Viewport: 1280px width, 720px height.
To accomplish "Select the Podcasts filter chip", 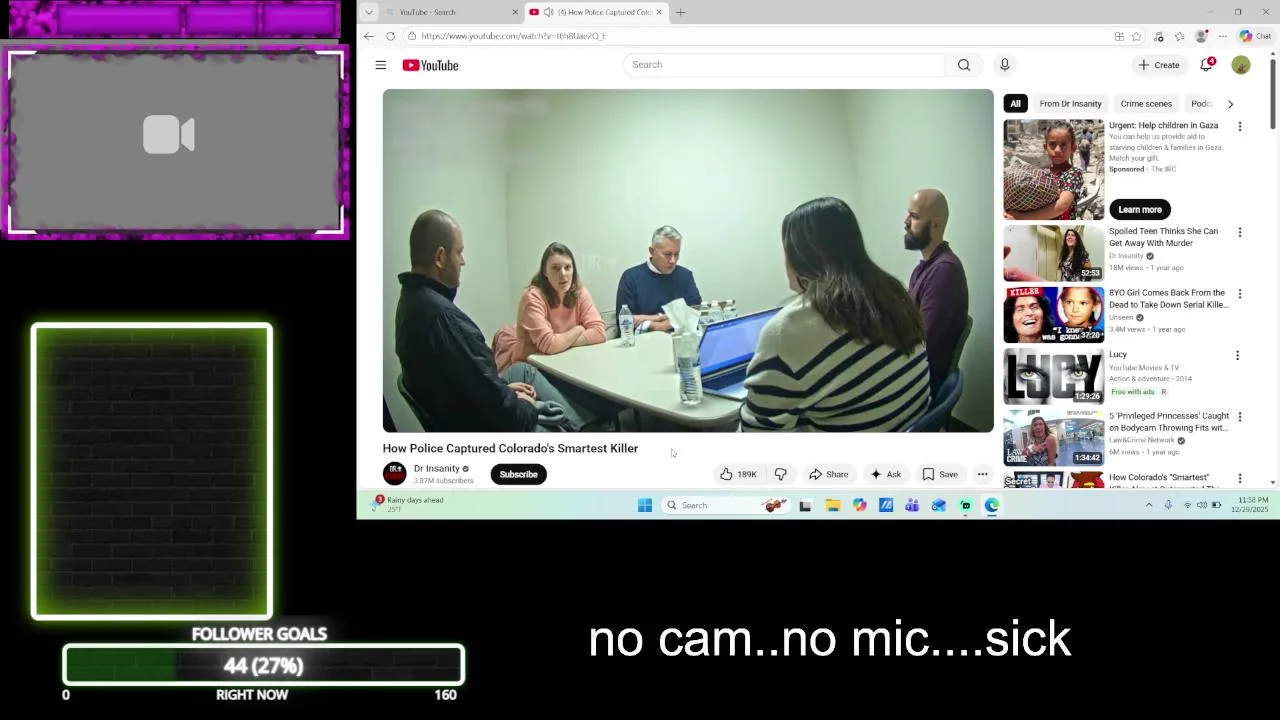I will pos(1201,104).
